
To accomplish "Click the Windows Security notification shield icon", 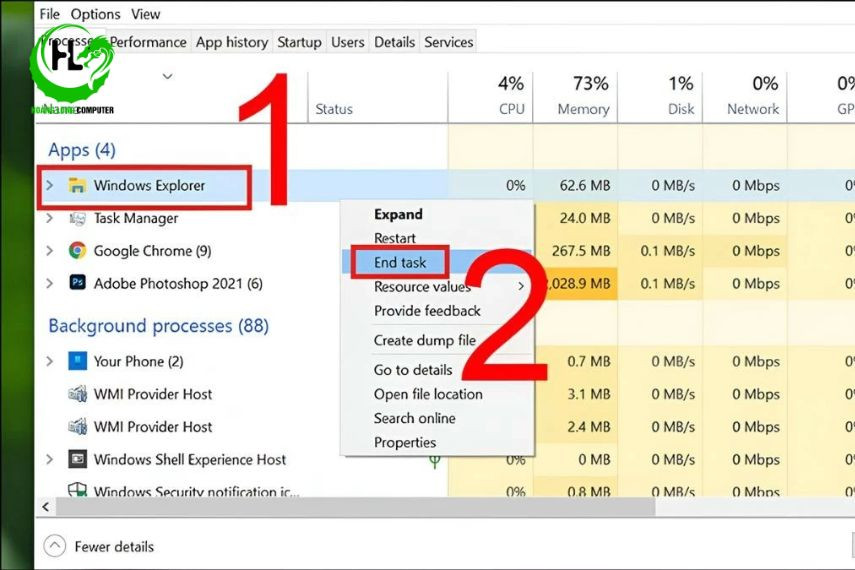I will point(77,489).
